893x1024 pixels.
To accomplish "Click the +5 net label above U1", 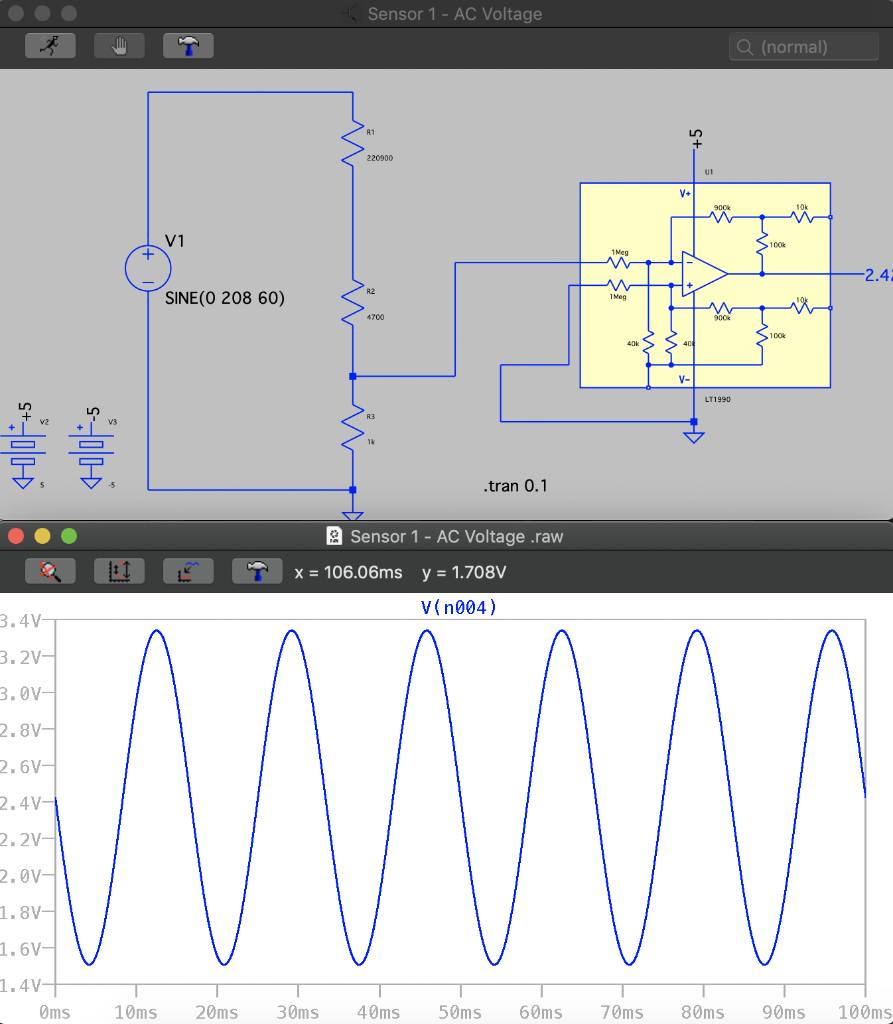I will 696,138.
